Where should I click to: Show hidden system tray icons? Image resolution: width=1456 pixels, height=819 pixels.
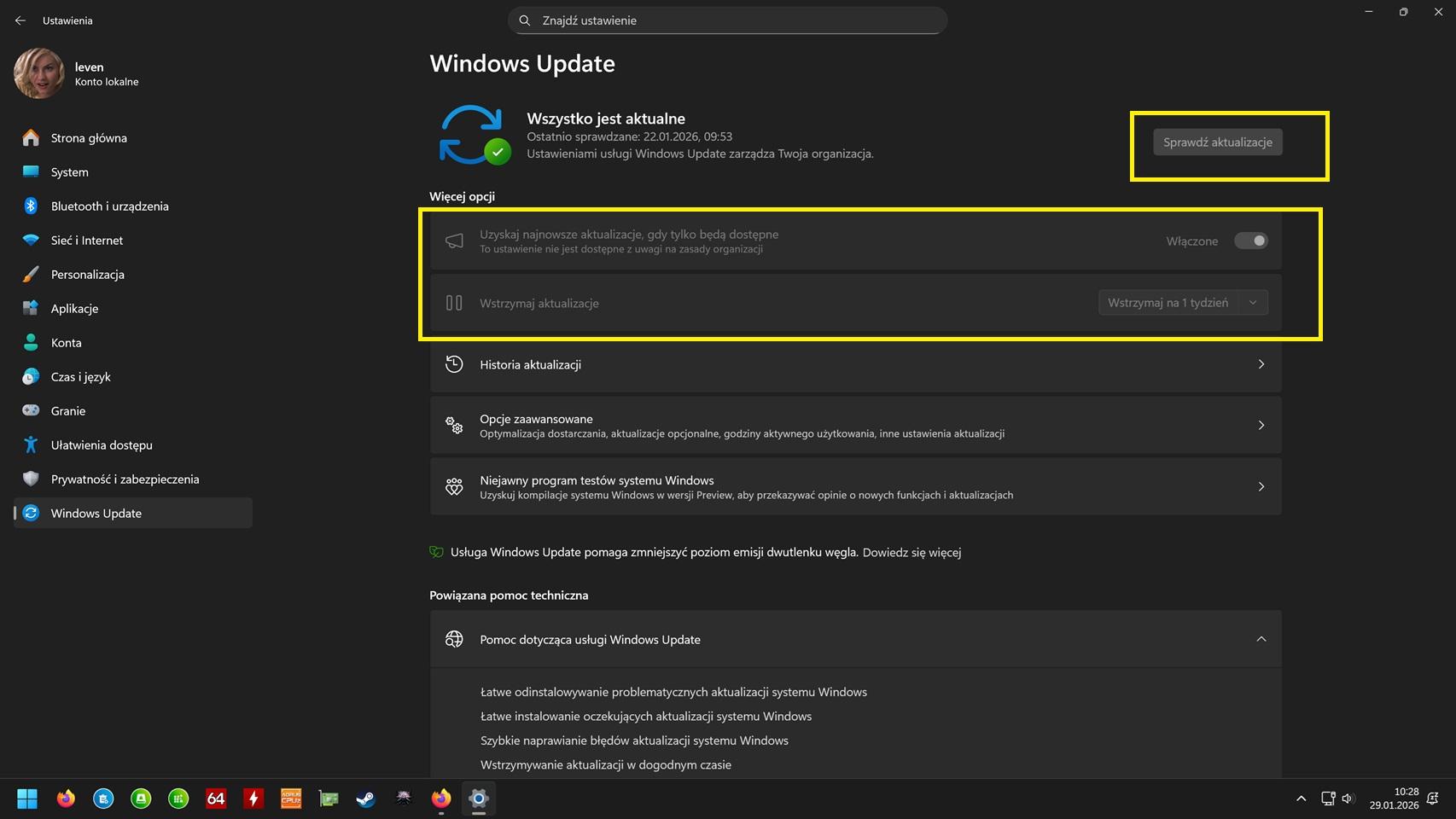coord(1301,799)
